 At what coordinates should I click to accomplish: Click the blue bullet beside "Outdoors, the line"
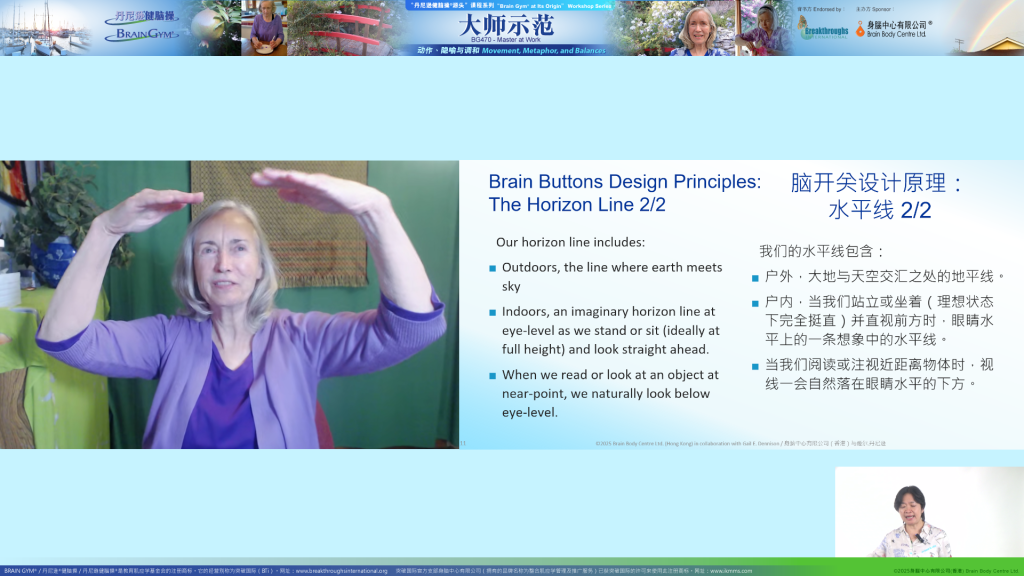coord(492,269)
